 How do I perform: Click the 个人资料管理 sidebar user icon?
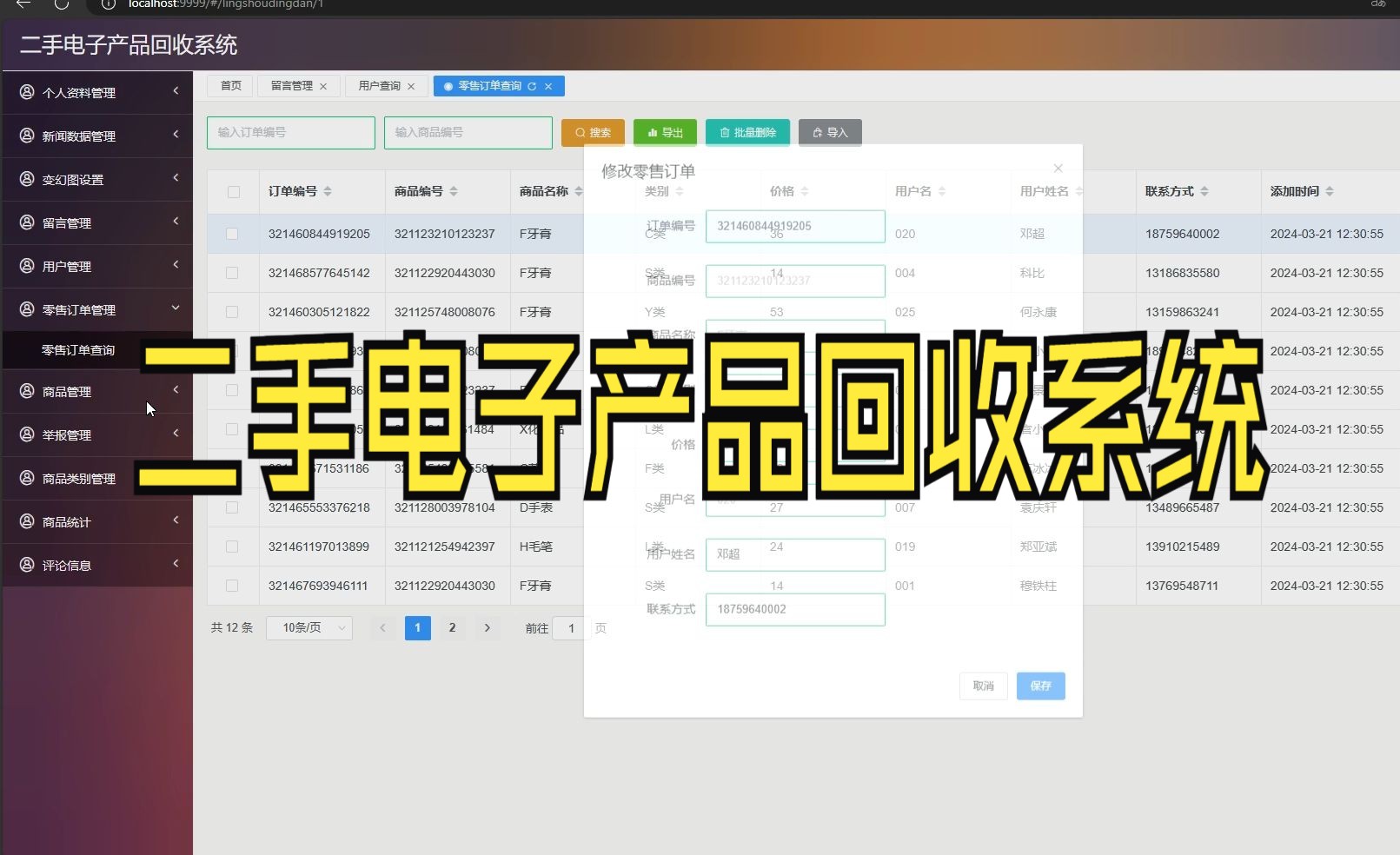point(27,92)
